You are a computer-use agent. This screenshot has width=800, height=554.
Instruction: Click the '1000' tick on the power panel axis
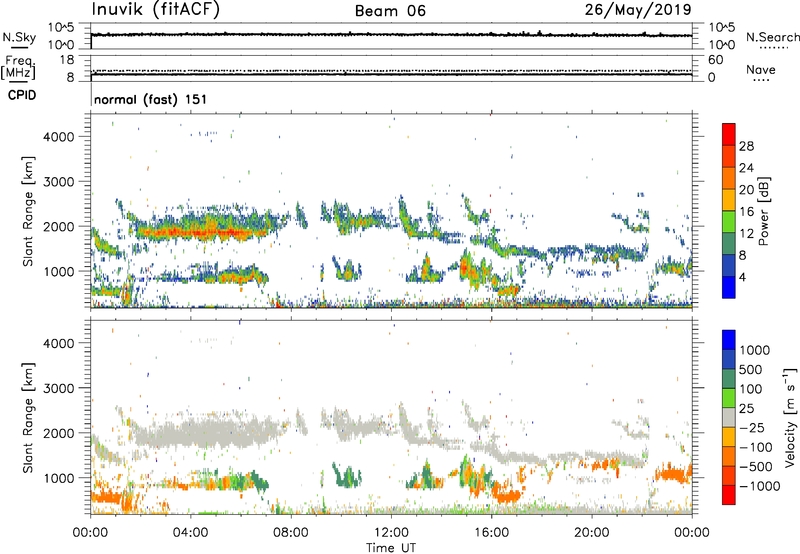59,271
